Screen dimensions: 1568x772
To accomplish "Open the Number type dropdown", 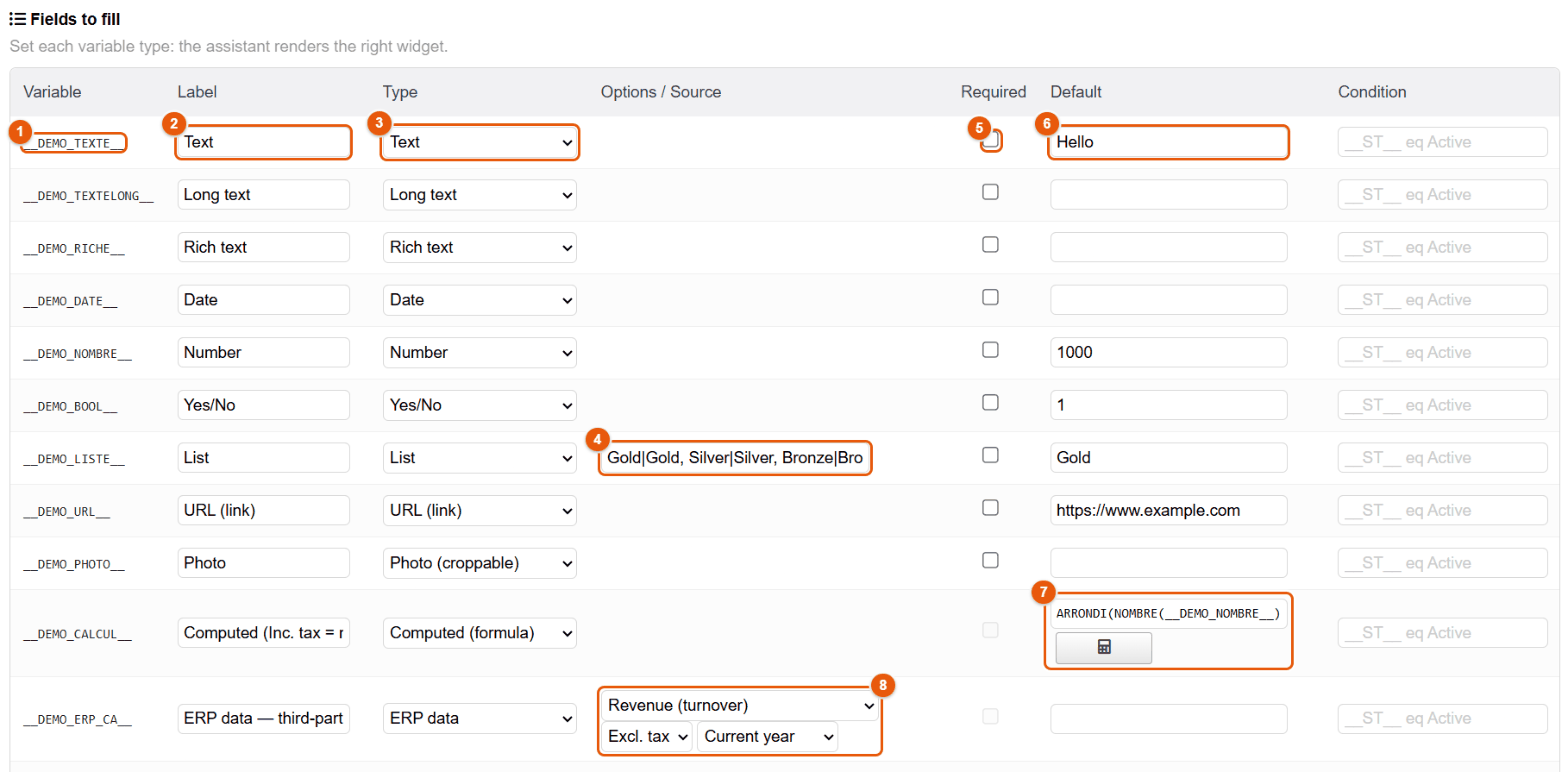I will click(x=480, y=352).
